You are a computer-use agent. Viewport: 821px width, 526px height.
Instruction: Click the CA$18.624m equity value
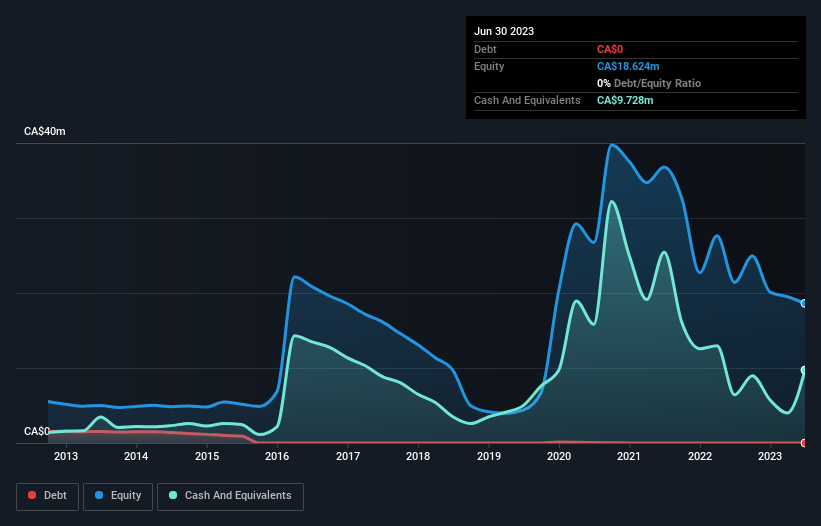628,66
